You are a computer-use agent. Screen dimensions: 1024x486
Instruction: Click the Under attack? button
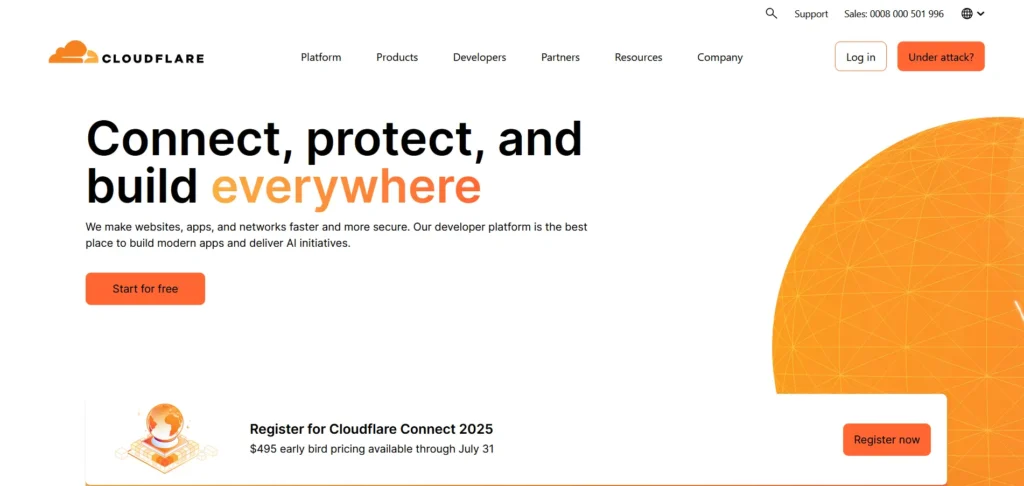click(940, 57)
